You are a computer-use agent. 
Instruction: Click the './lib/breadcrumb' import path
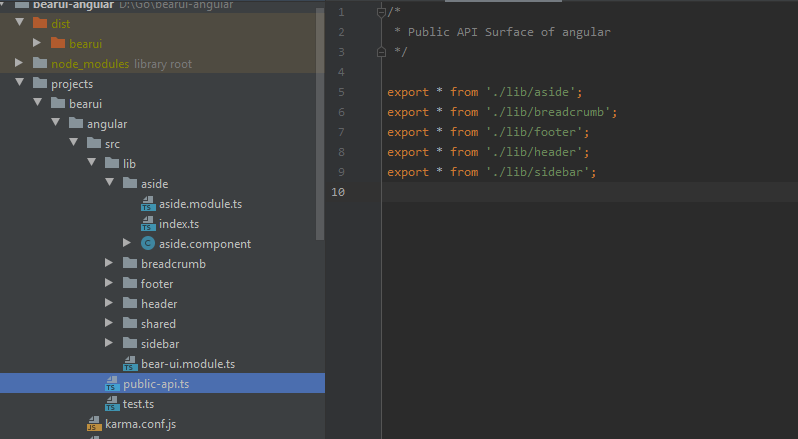[548, 111]
